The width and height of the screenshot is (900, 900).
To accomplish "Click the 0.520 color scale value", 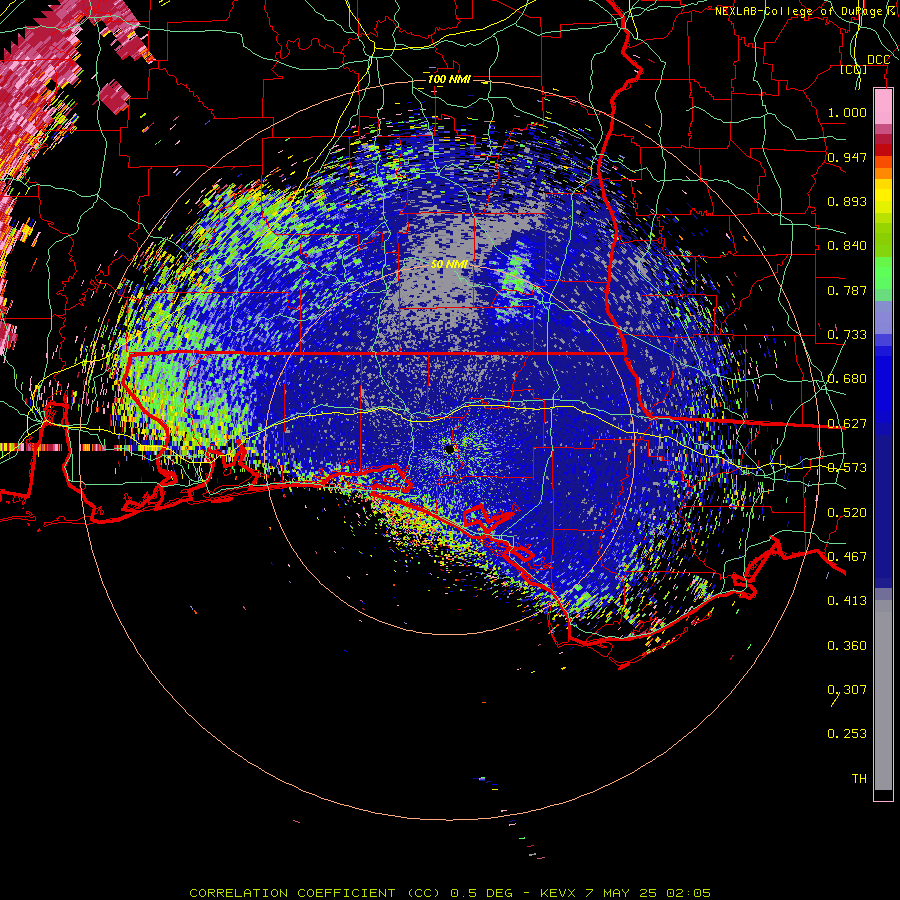I will (x=847, y=513).
